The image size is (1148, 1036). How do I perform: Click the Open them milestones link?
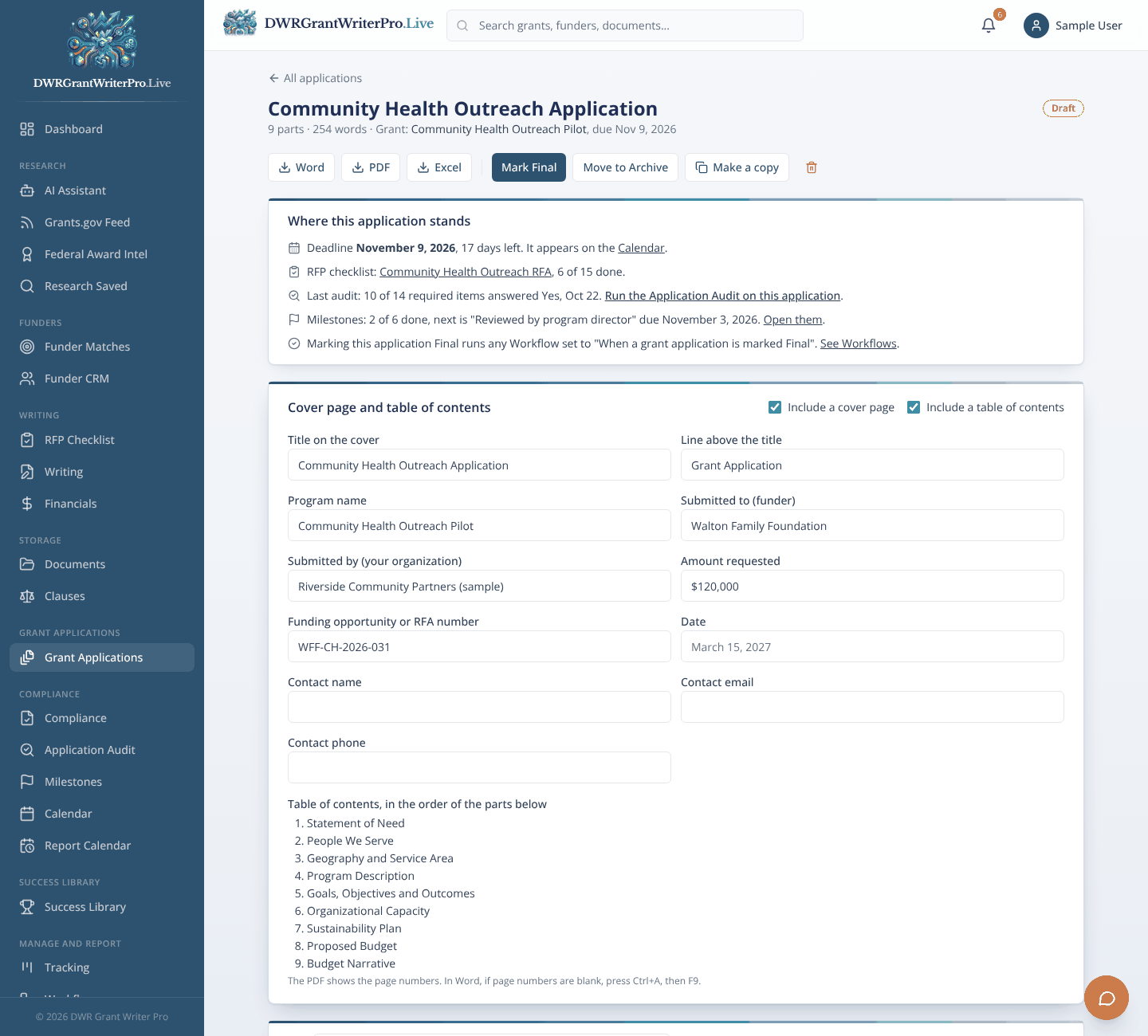(x=792, y=320)
